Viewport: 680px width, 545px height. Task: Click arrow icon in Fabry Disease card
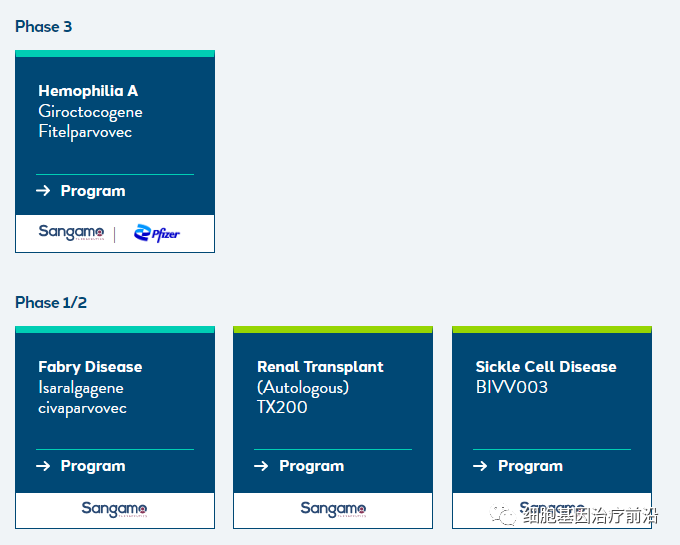point(43,466)
